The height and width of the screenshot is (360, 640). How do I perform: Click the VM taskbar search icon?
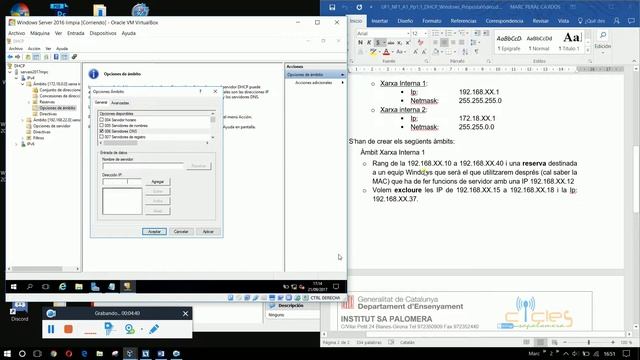pyautogui.click(x=30, y=287)
